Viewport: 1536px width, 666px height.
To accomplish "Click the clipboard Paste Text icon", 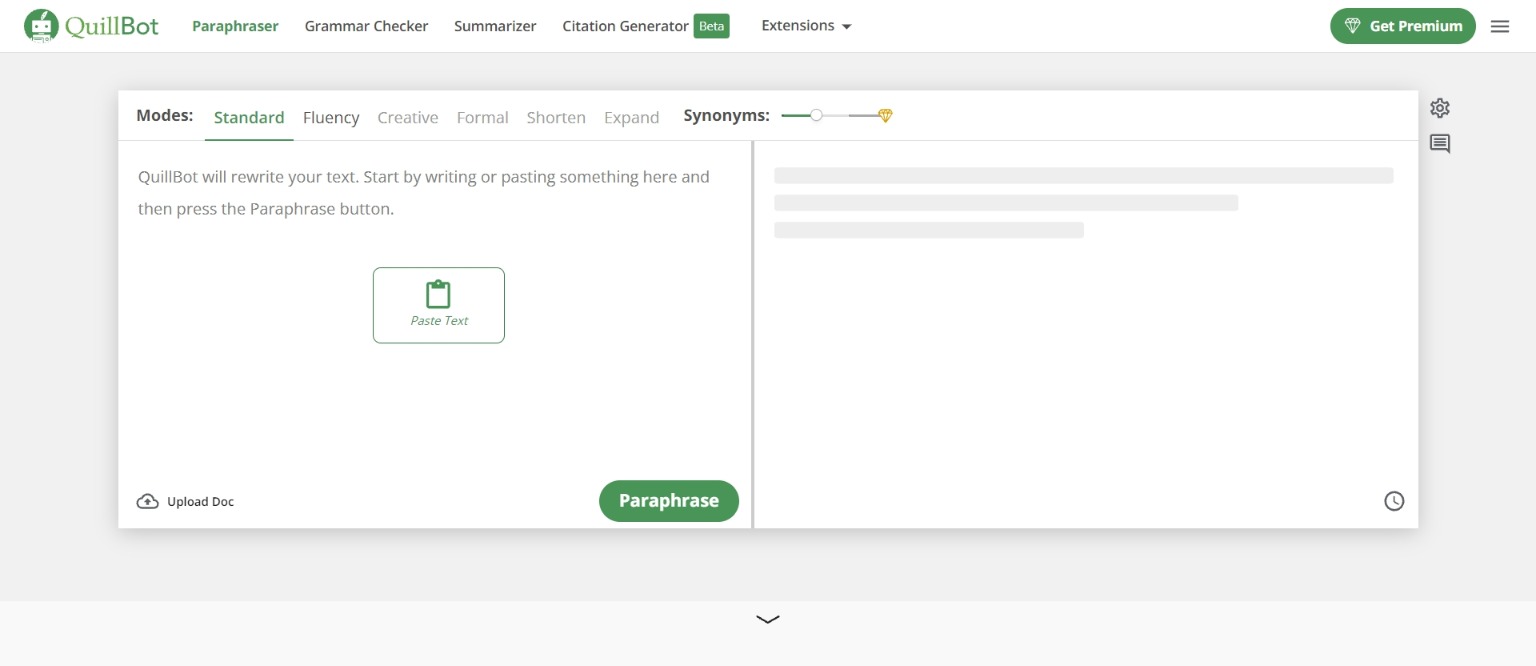I will coord(438,295).
